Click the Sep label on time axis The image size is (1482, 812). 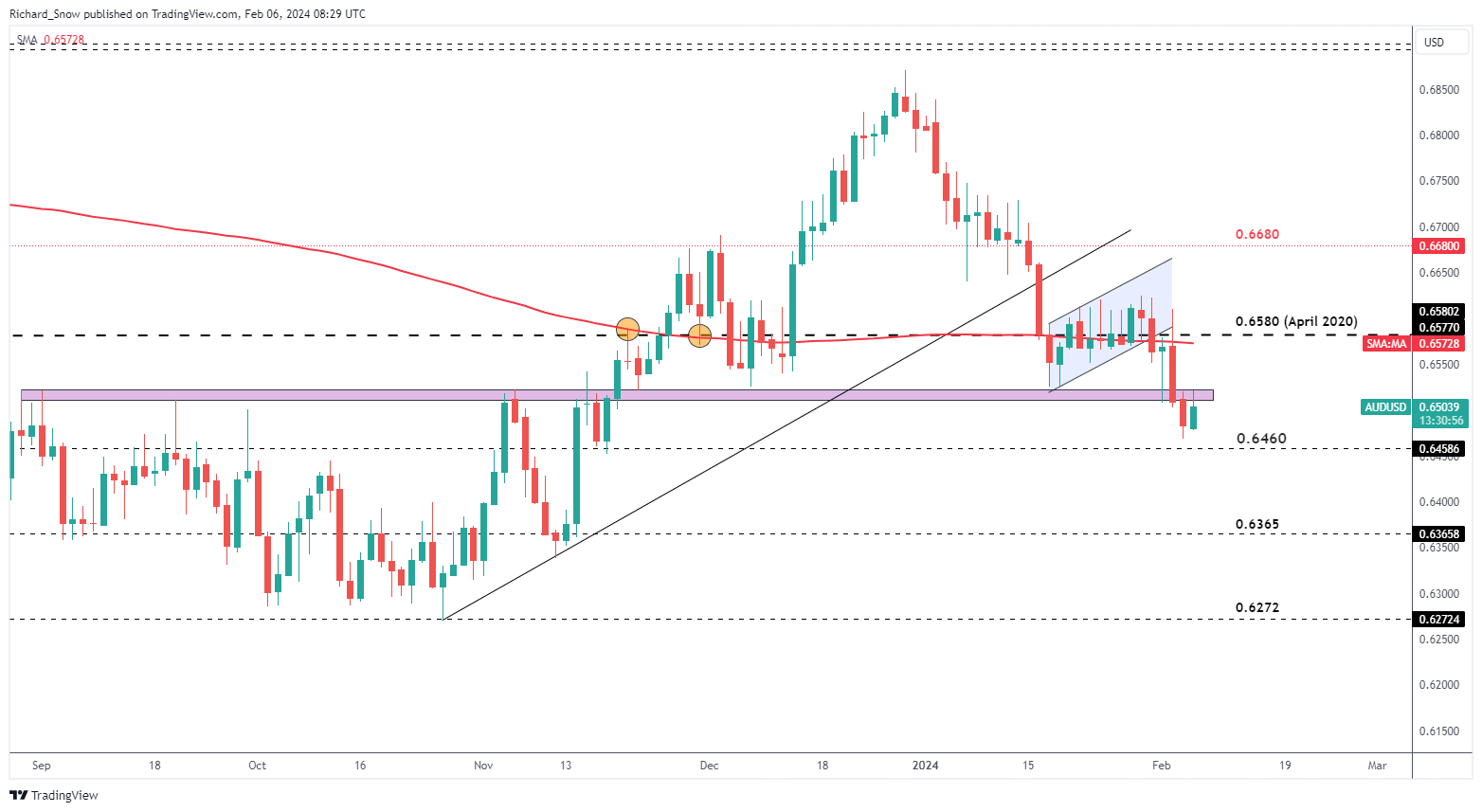[41, 766]
